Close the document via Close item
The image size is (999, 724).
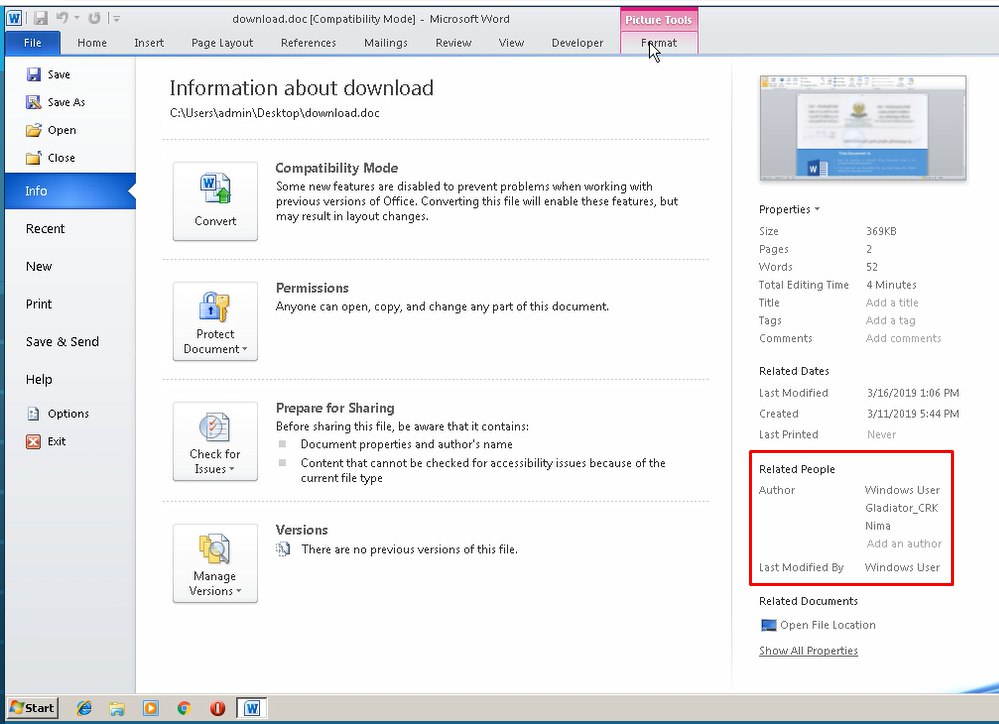click(x=35, y=158)
